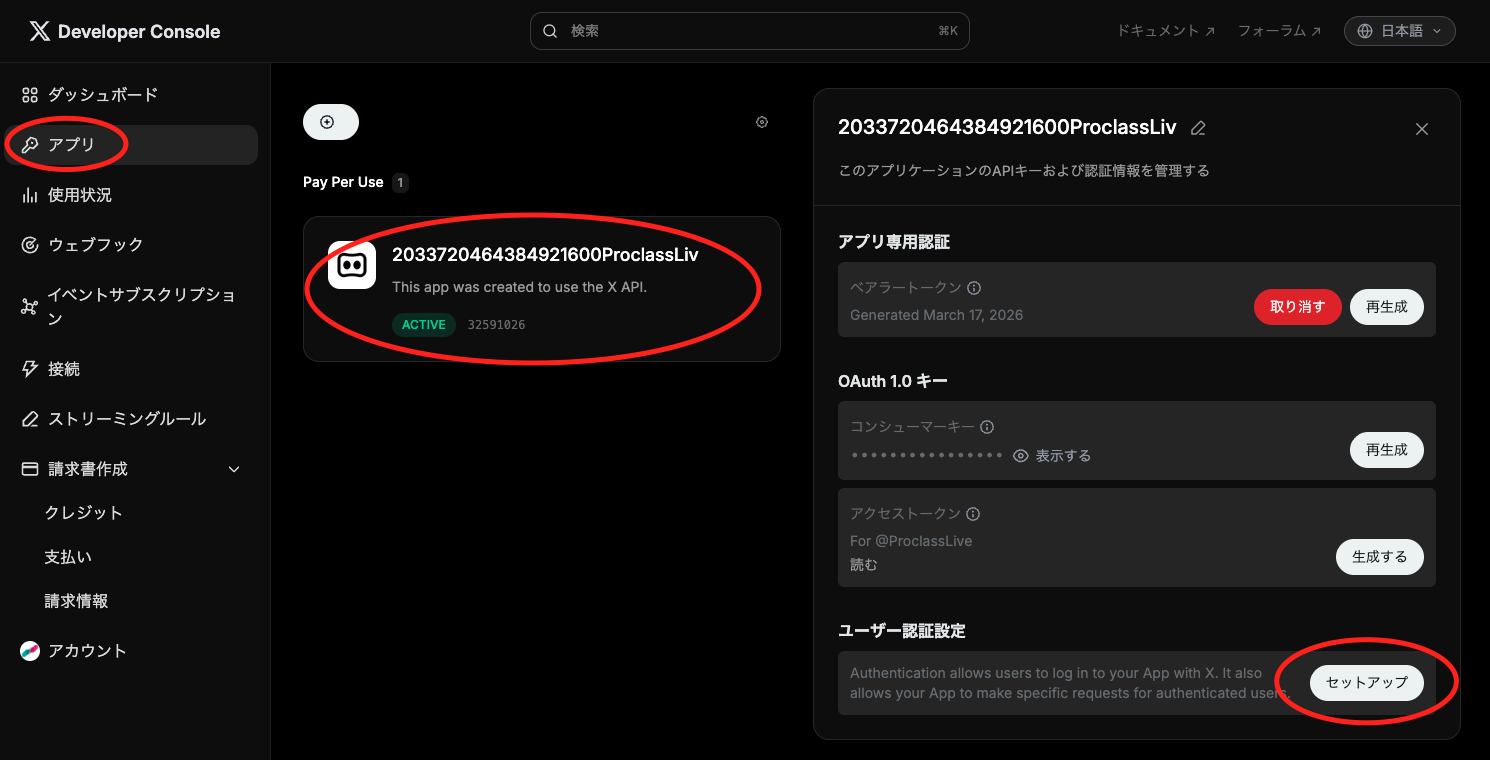Focus the search (検索) field
The width and height of the screenshot is (1490, 760).
click(750, 31)
